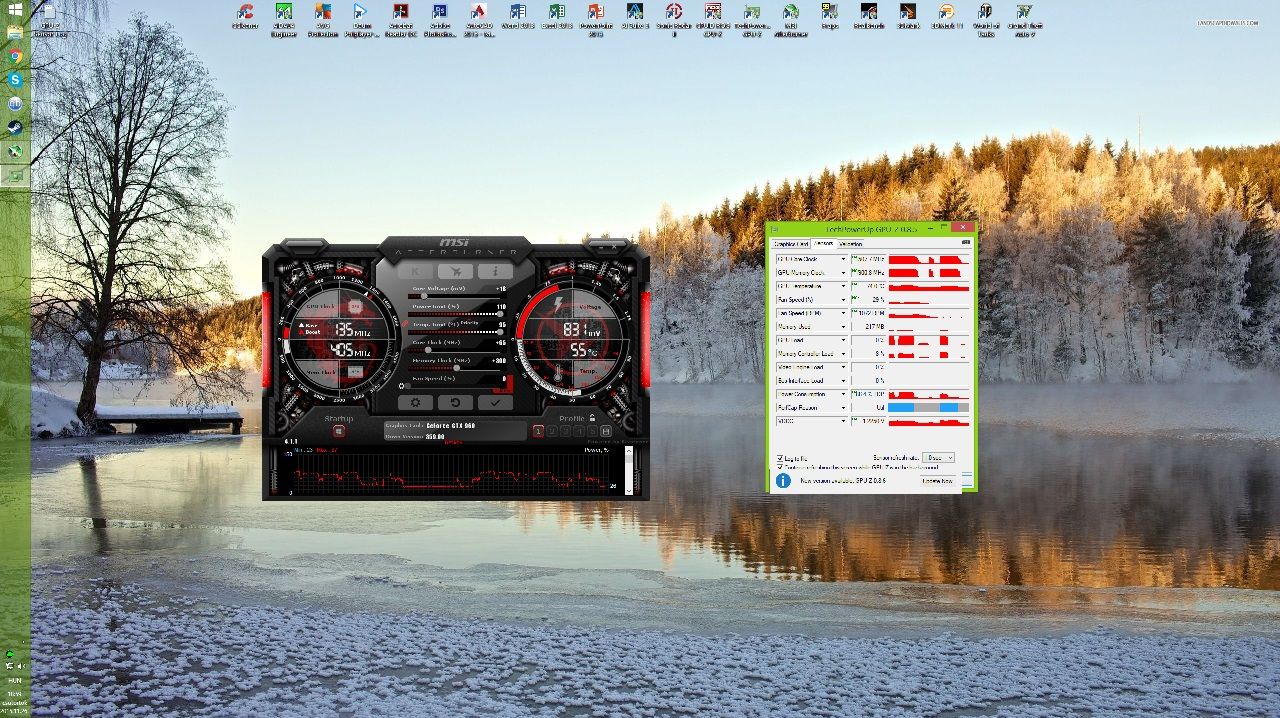The height and width of the screenshot is (718, 1280).
Task: Open Power Consumption sensor dropdown
Action: 843,394
